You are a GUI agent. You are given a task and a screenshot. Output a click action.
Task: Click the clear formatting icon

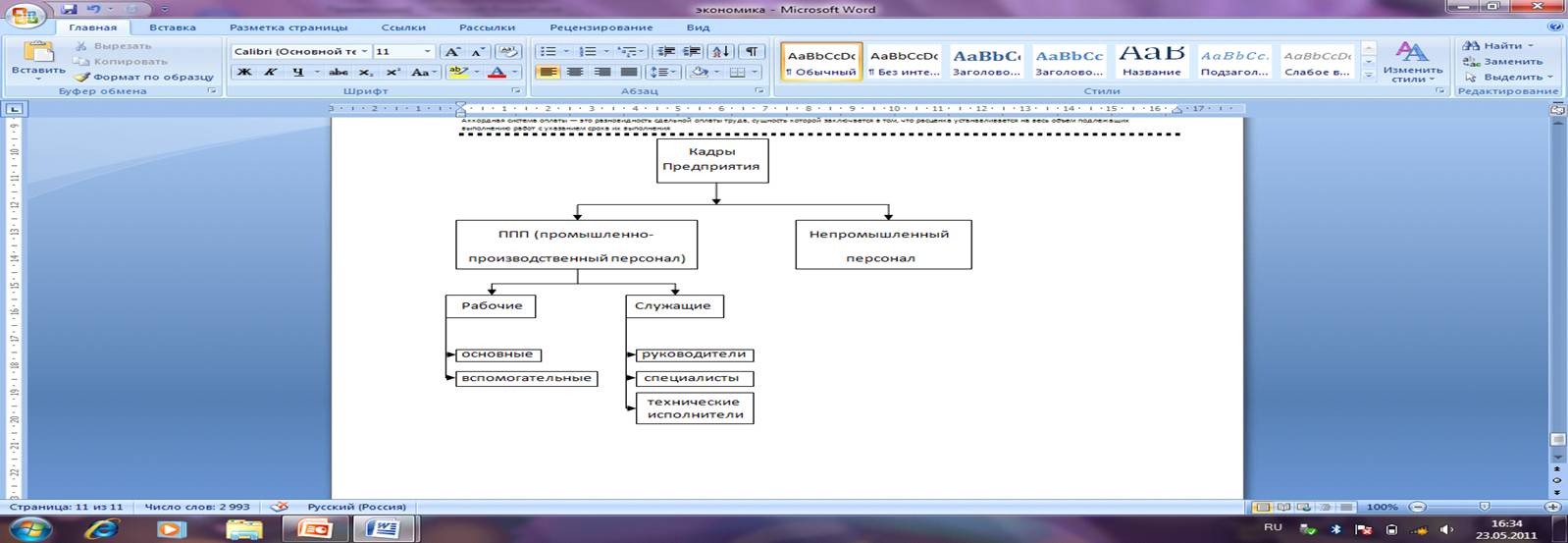[x=508, y=51]
